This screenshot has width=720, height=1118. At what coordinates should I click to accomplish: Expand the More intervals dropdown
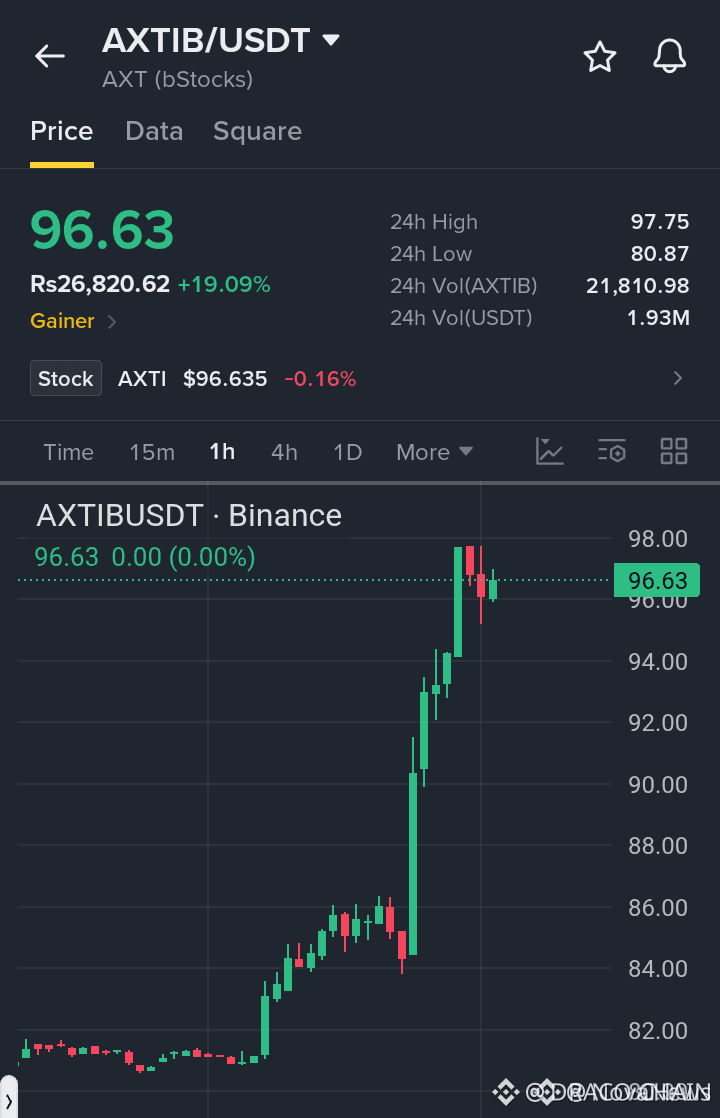point(434,452)
